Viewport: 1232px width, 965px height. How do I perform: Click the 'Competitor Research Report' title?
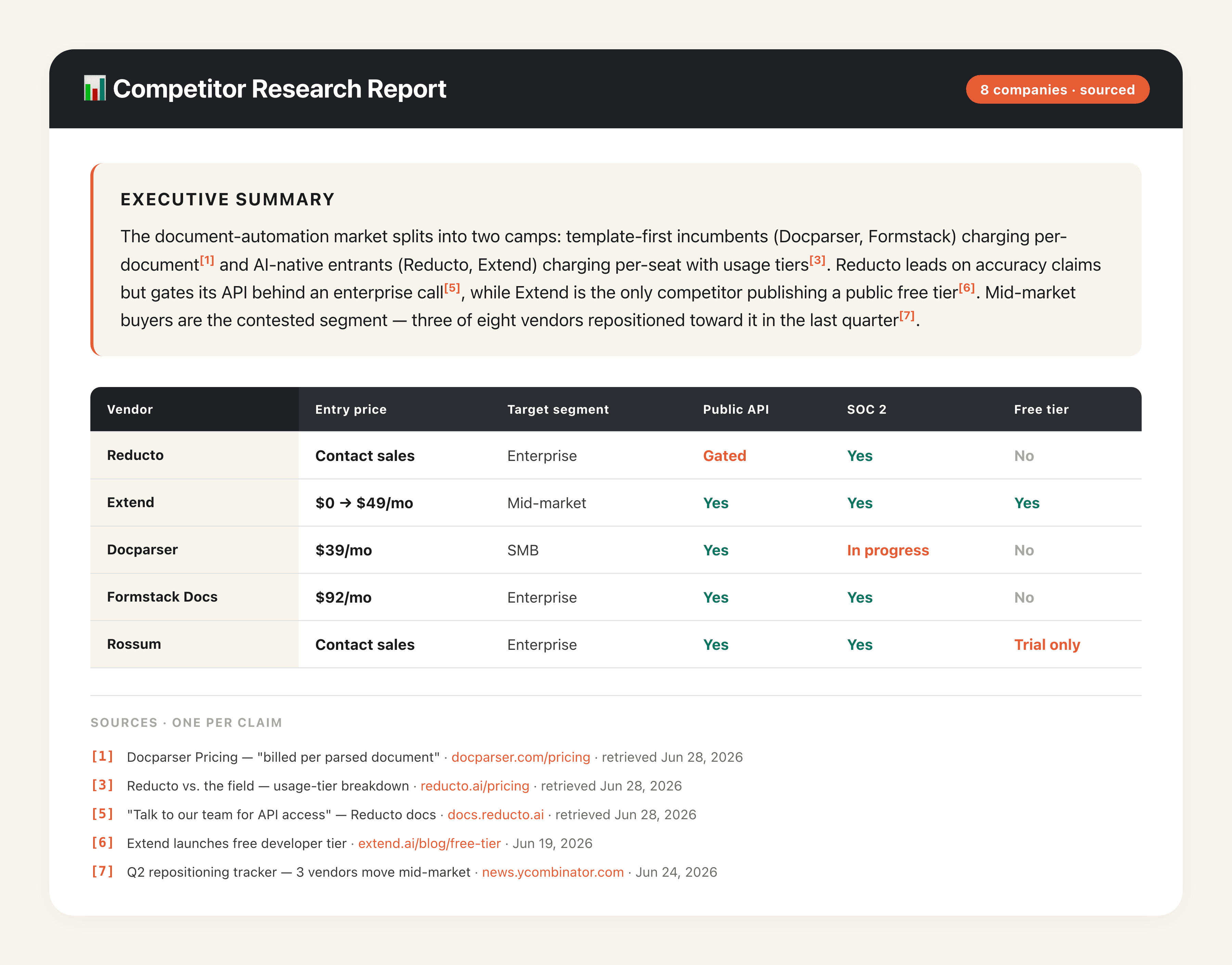279,89
